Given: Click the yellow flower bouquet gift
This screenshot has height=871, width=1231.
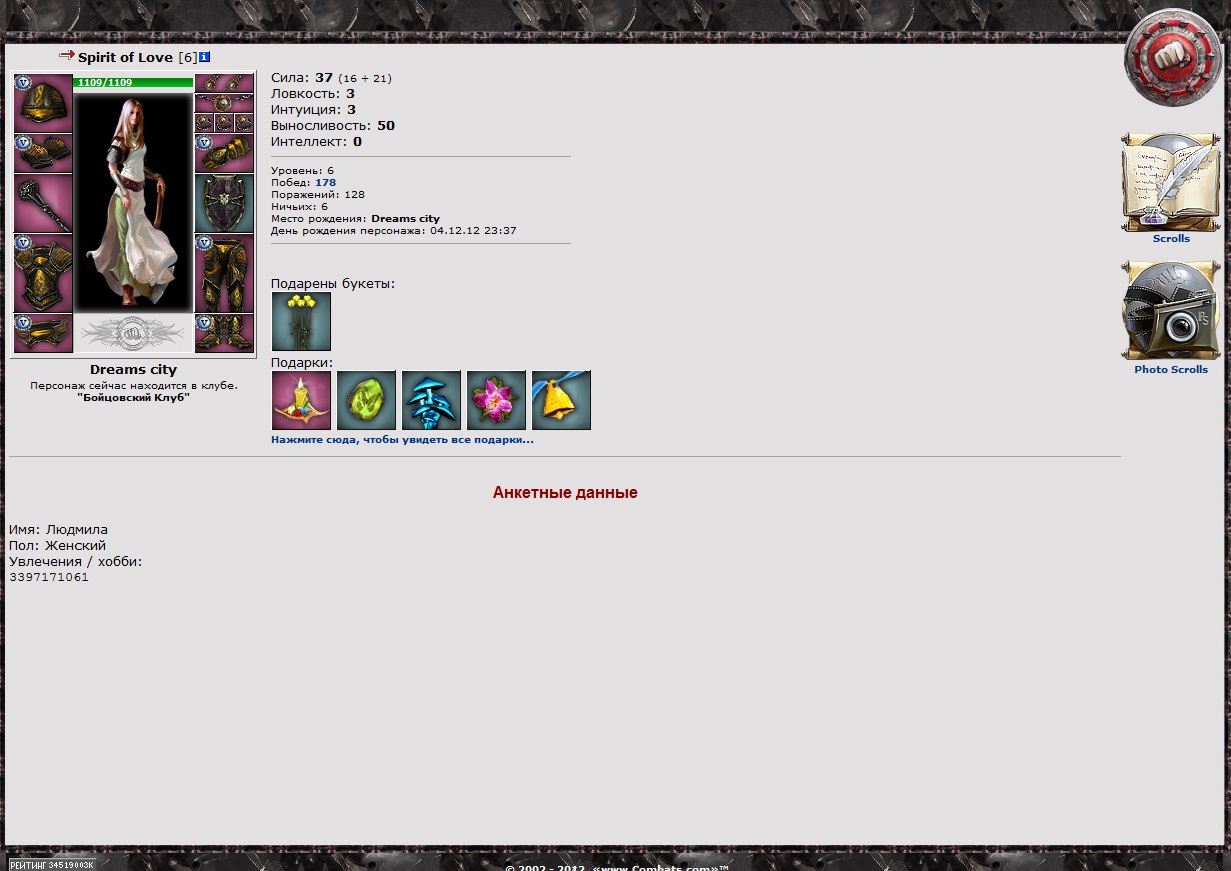Looking at the screenshot, I should click(301, 321).
